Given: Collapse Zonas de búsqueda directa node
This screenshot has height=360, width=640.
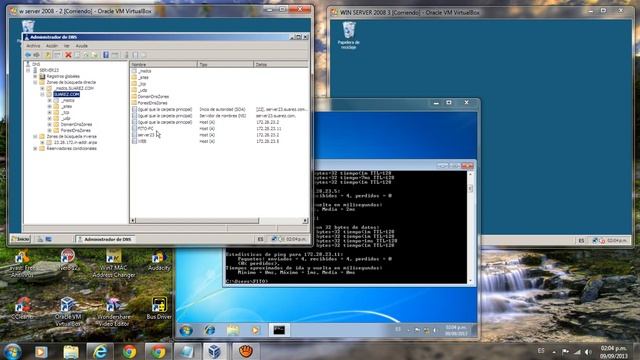Looking at the screenshot, I should pyautogui.click(x=35, y=82).
